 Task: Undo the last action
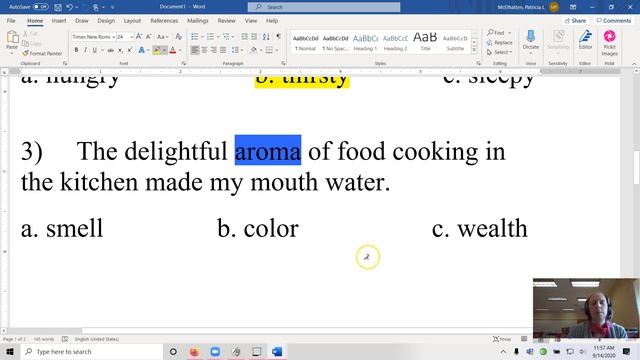69,7
